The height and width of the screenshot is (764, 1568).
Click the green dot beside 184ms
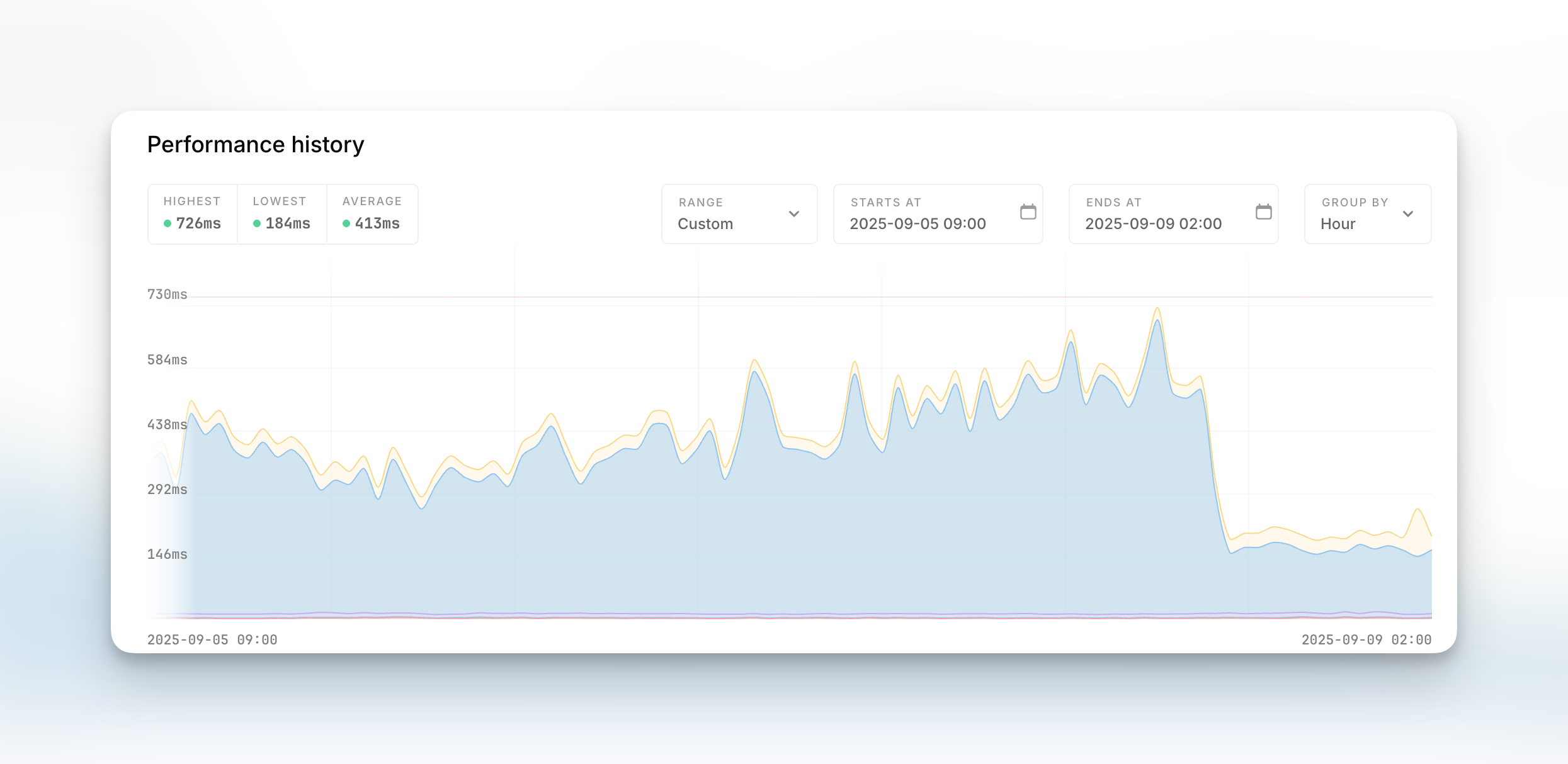[257, 223]
